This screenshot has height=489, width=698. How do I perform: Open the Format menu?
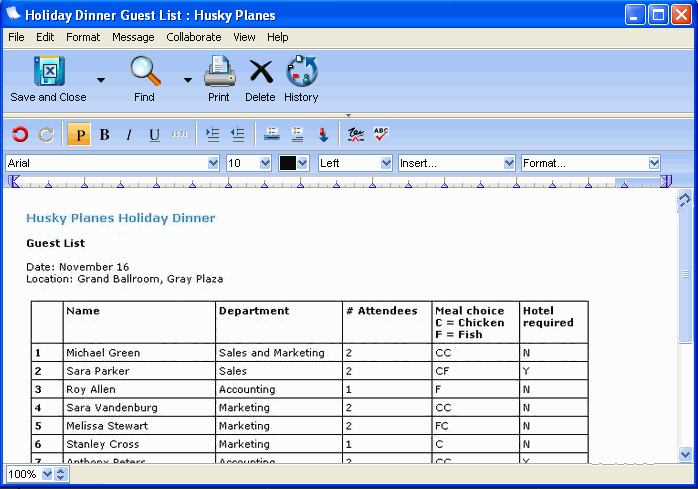coord(83,37)
